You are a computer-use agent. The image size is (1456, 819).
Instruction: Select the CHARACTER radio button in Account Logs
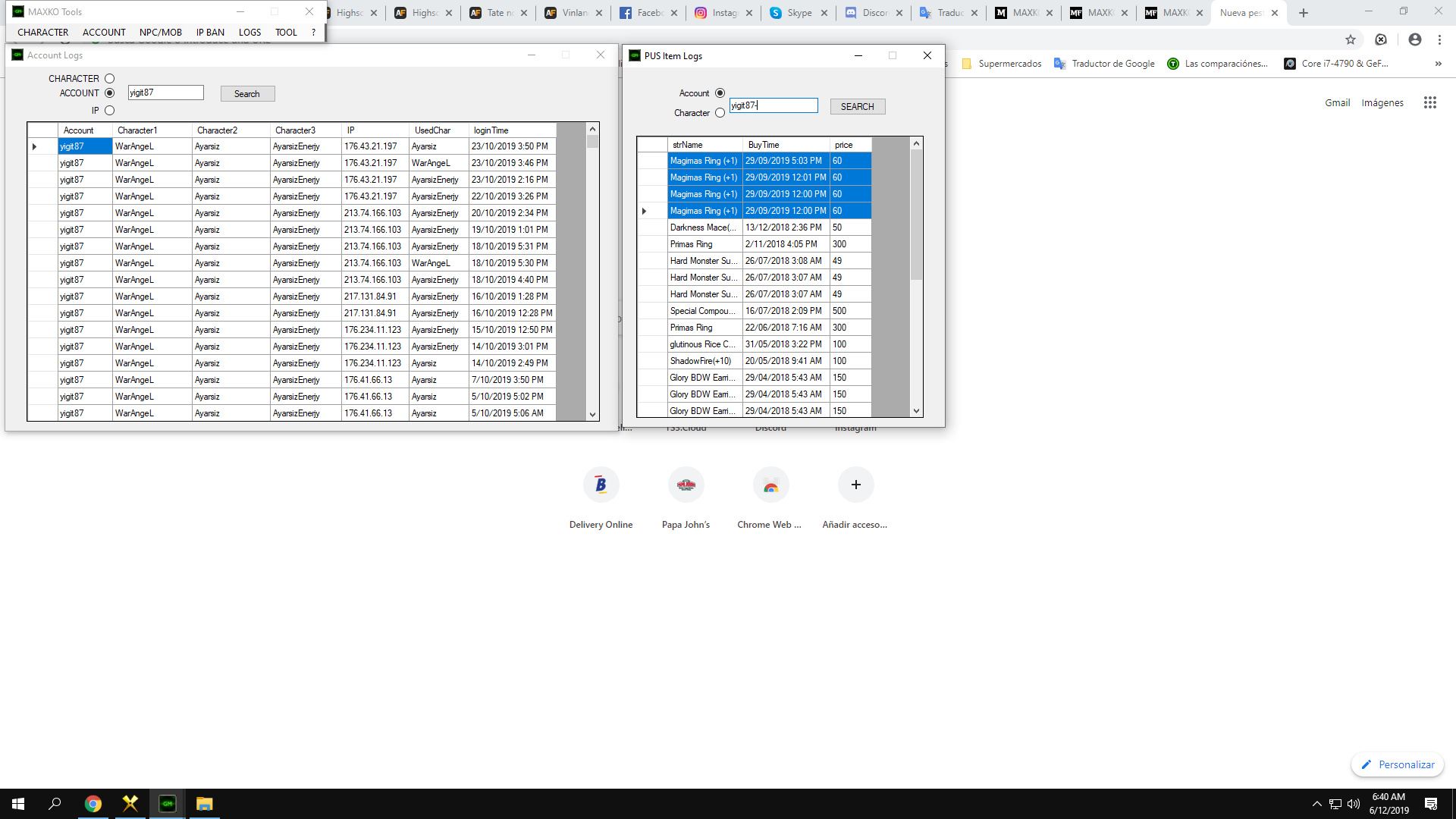pos(110,79)
